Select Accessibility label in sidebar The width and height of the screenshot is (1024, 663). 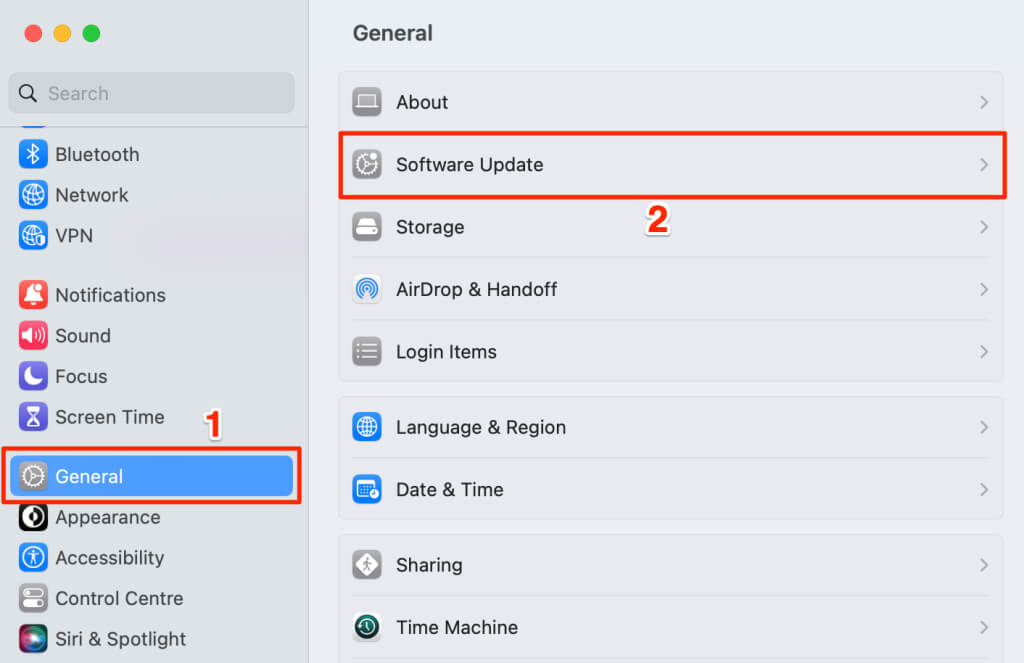tap(110, 558)
